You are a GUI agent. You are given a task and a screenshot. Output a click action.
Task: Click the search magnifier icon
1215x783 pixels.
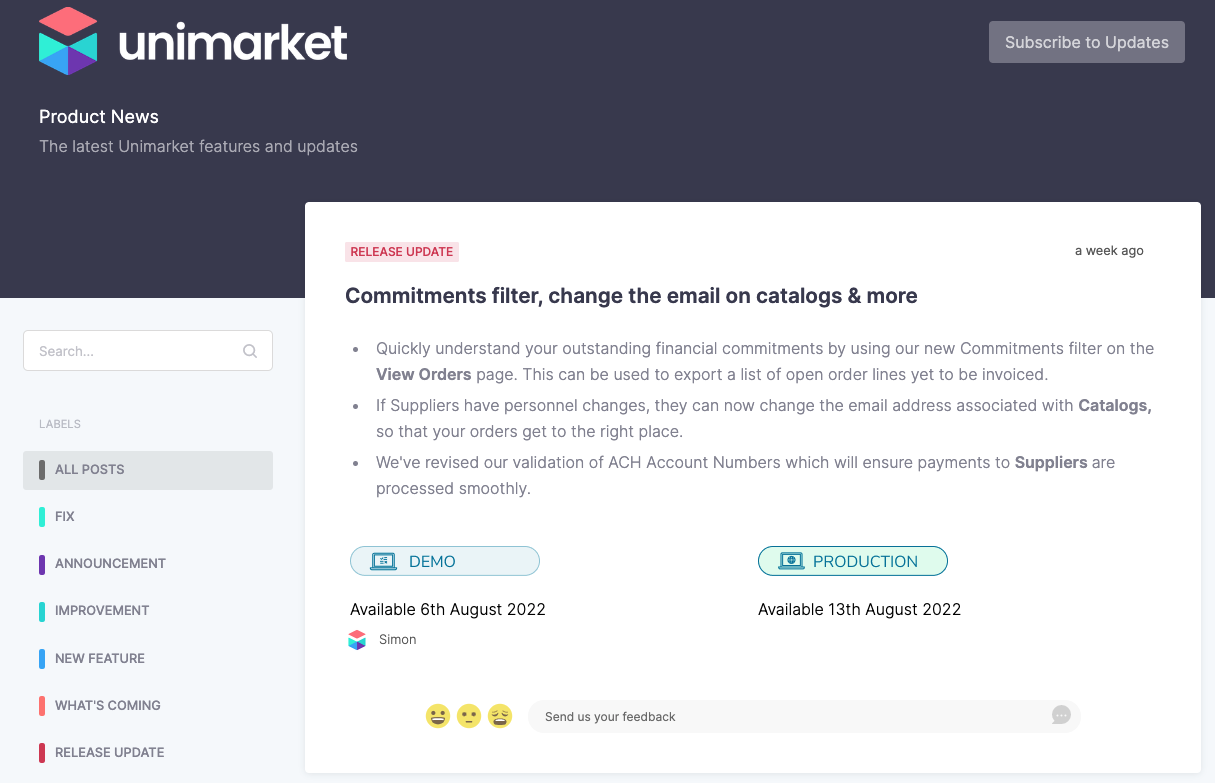250,351
